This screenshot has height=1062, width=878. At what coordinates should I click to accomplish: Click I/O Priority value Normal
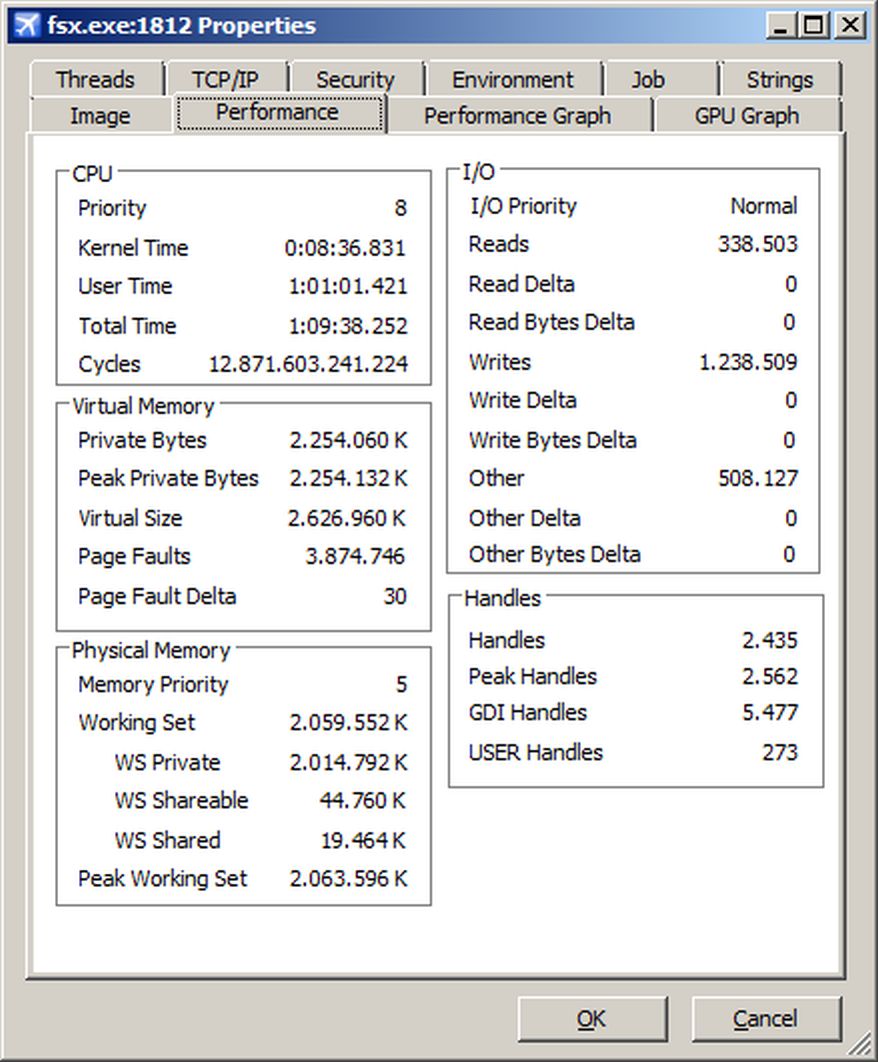coord(764,206)
